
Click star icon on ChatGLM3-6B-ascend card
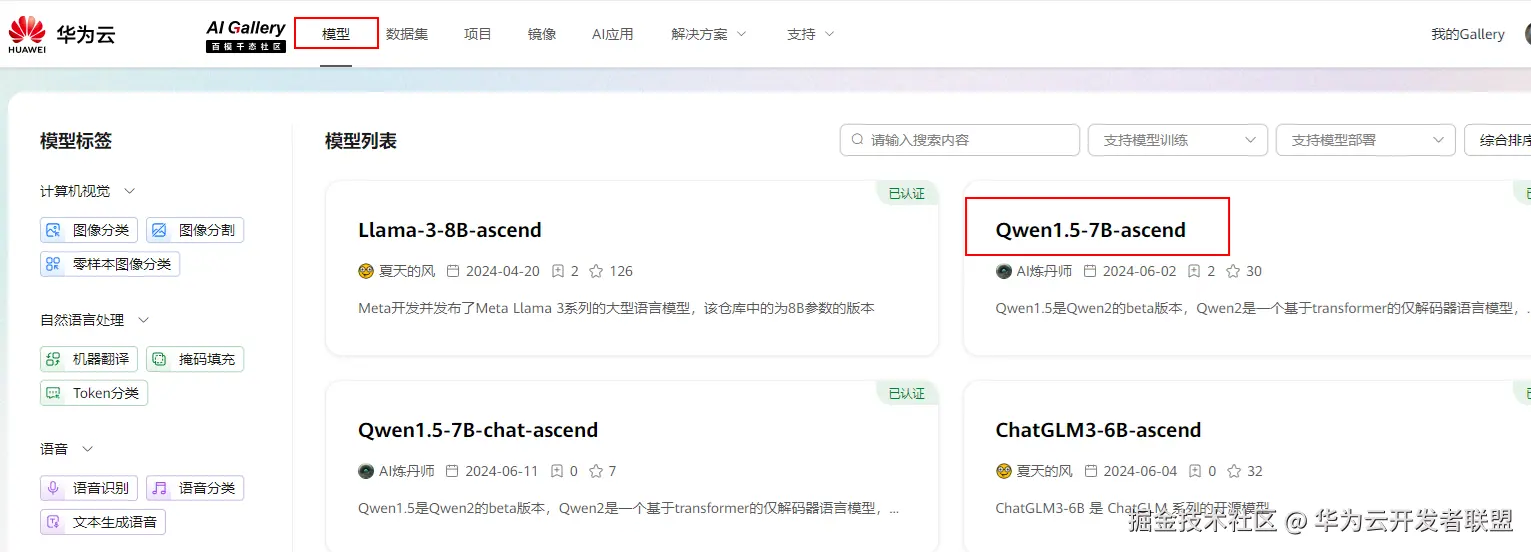[x=1234, y=471]
